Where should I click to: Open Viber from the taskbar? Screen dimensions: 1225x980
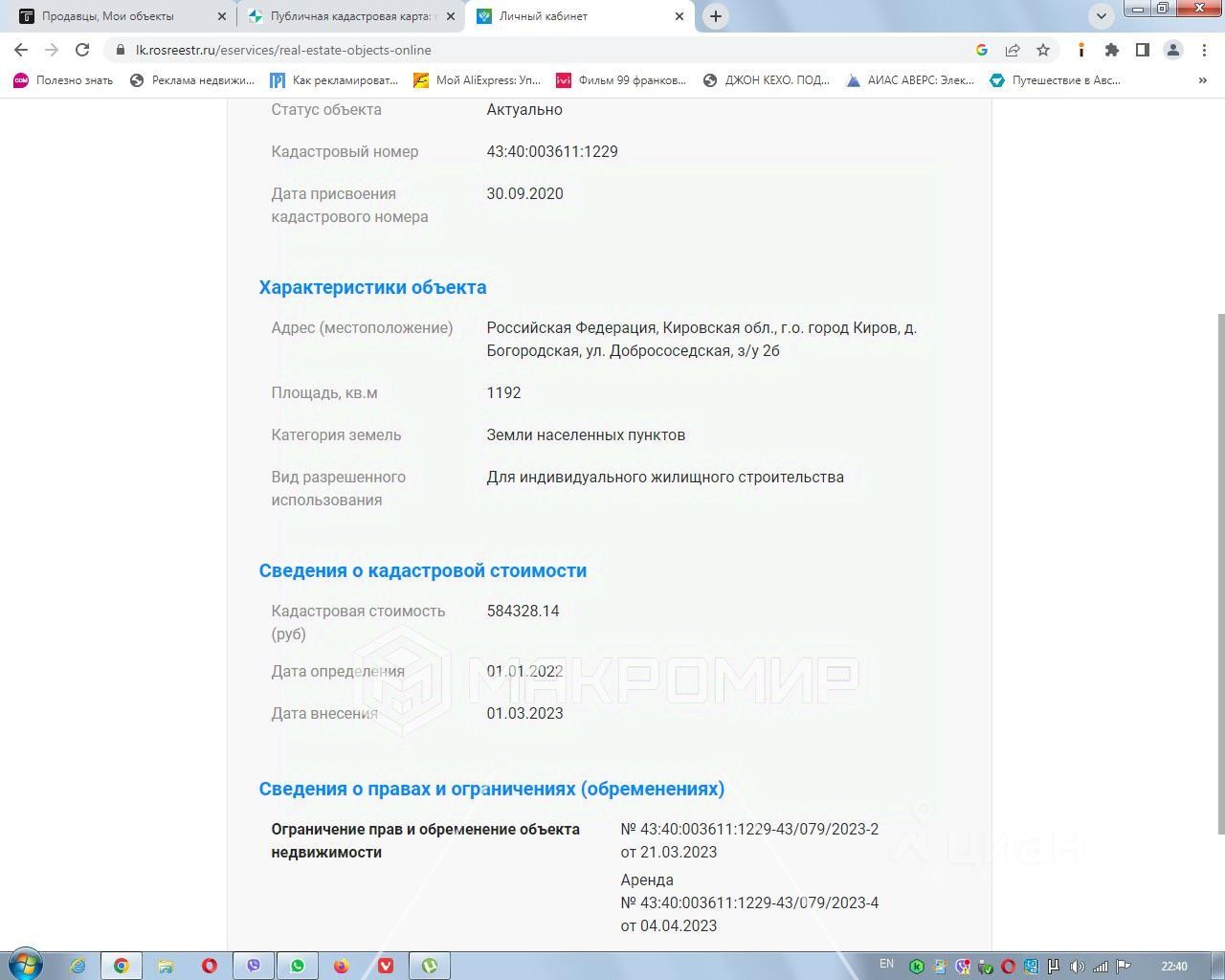click(254, 966)
